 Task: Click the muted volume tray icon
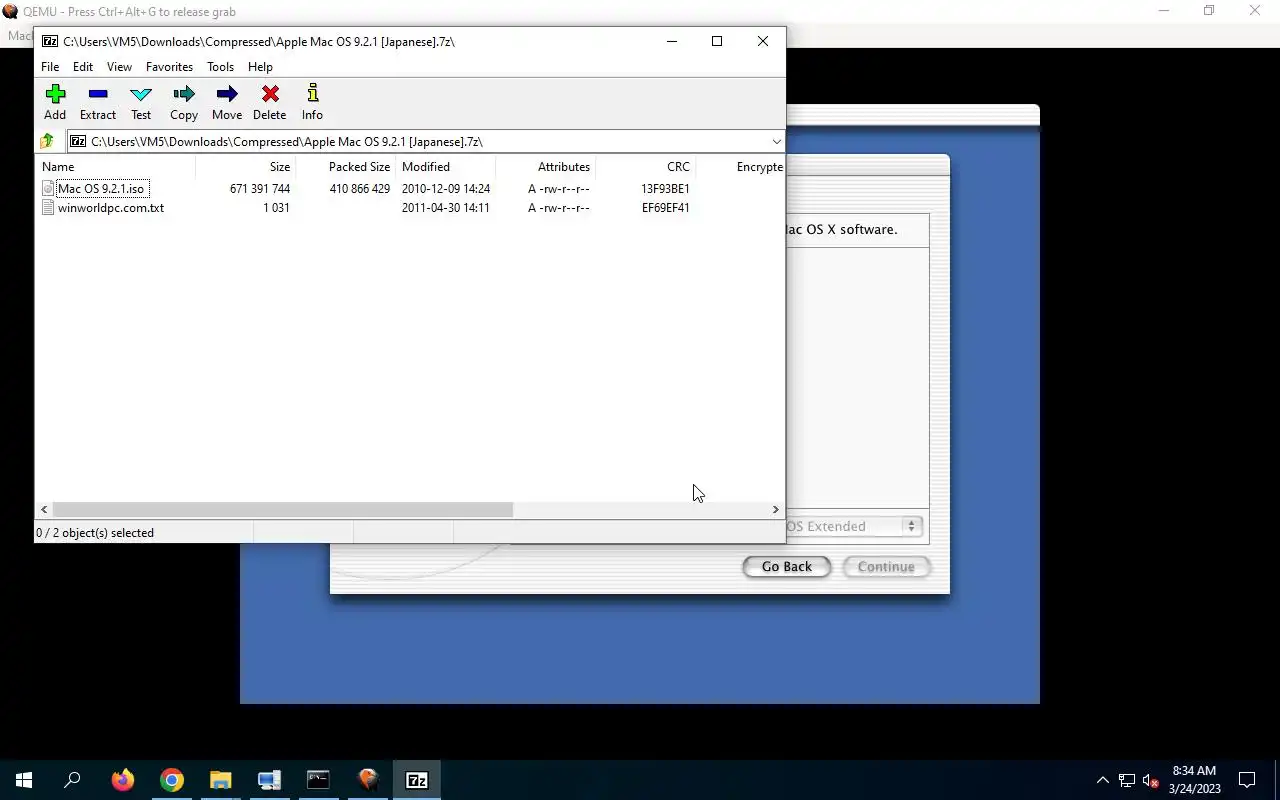click(1150, 780)
